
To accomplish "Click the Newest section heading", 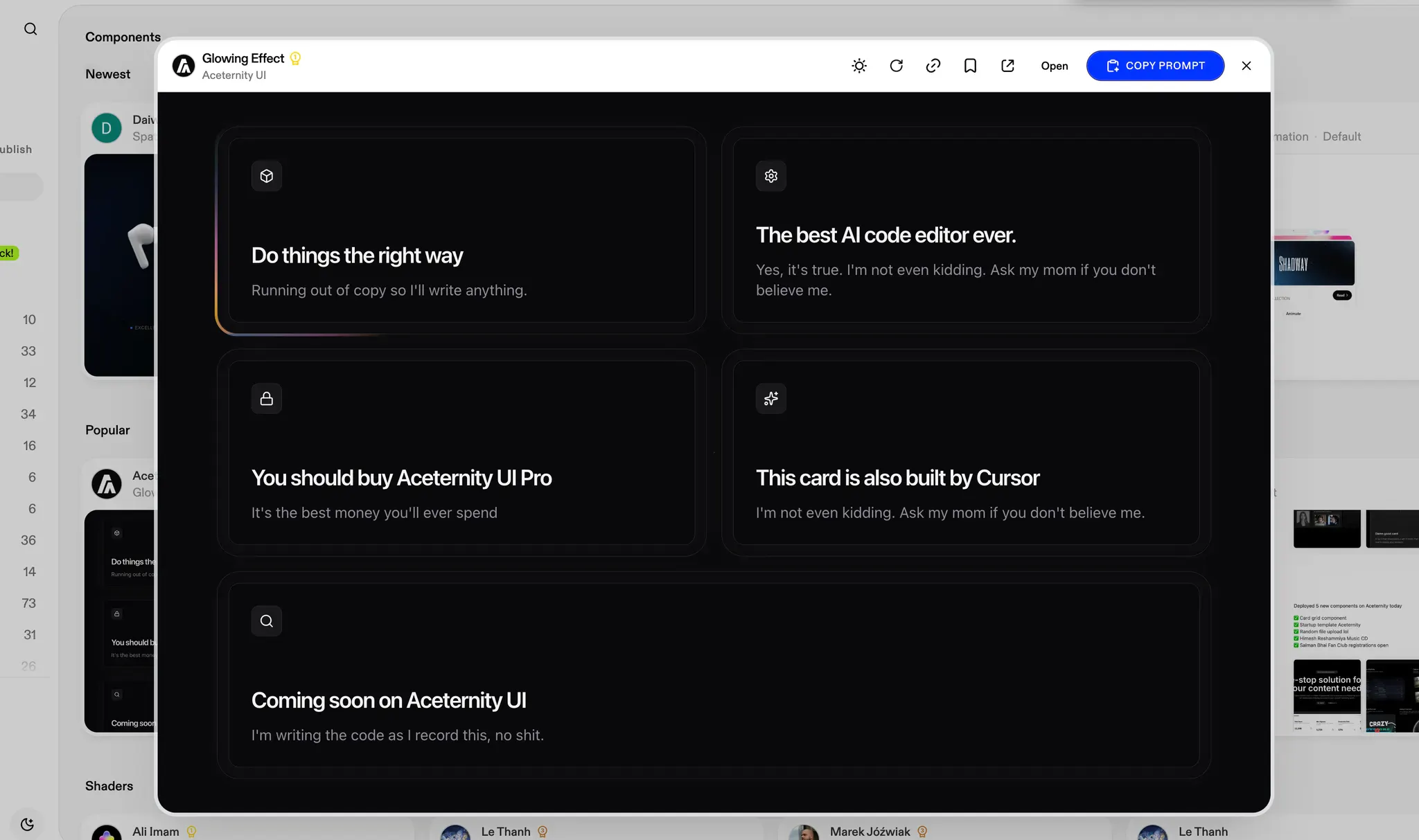I will click(x=107, y=74).
